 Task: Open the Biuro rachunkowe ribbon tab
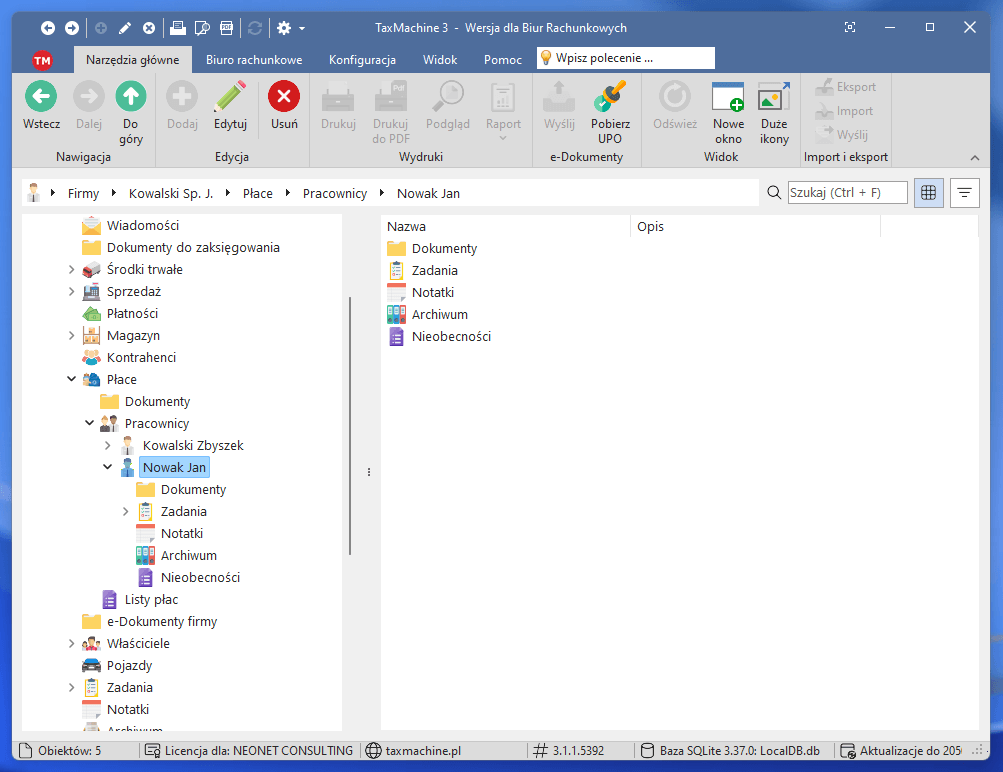pyautogui.click(x=254, y=60)
